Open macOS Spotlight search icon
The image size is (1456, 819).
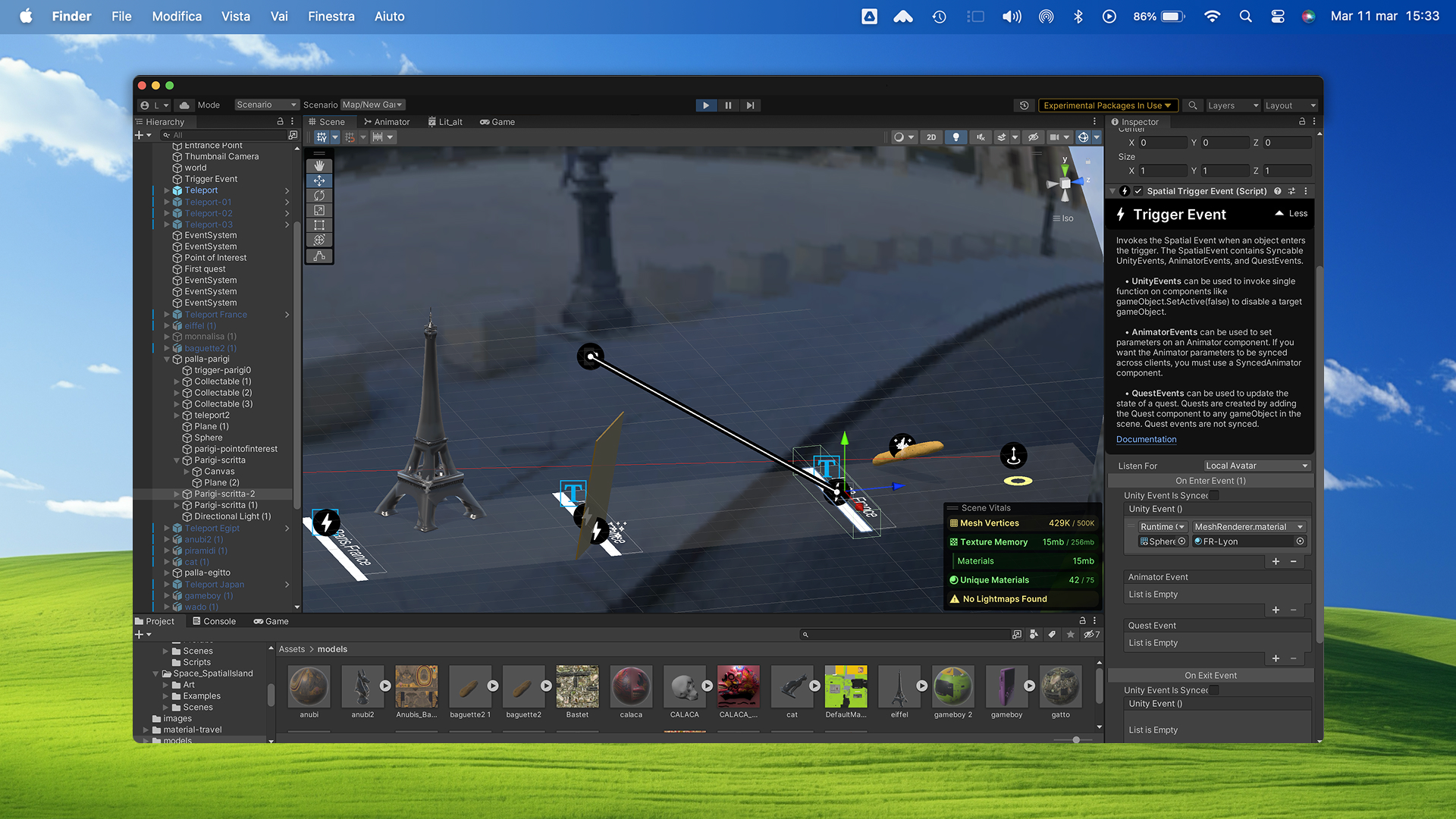pos(1245,17)
